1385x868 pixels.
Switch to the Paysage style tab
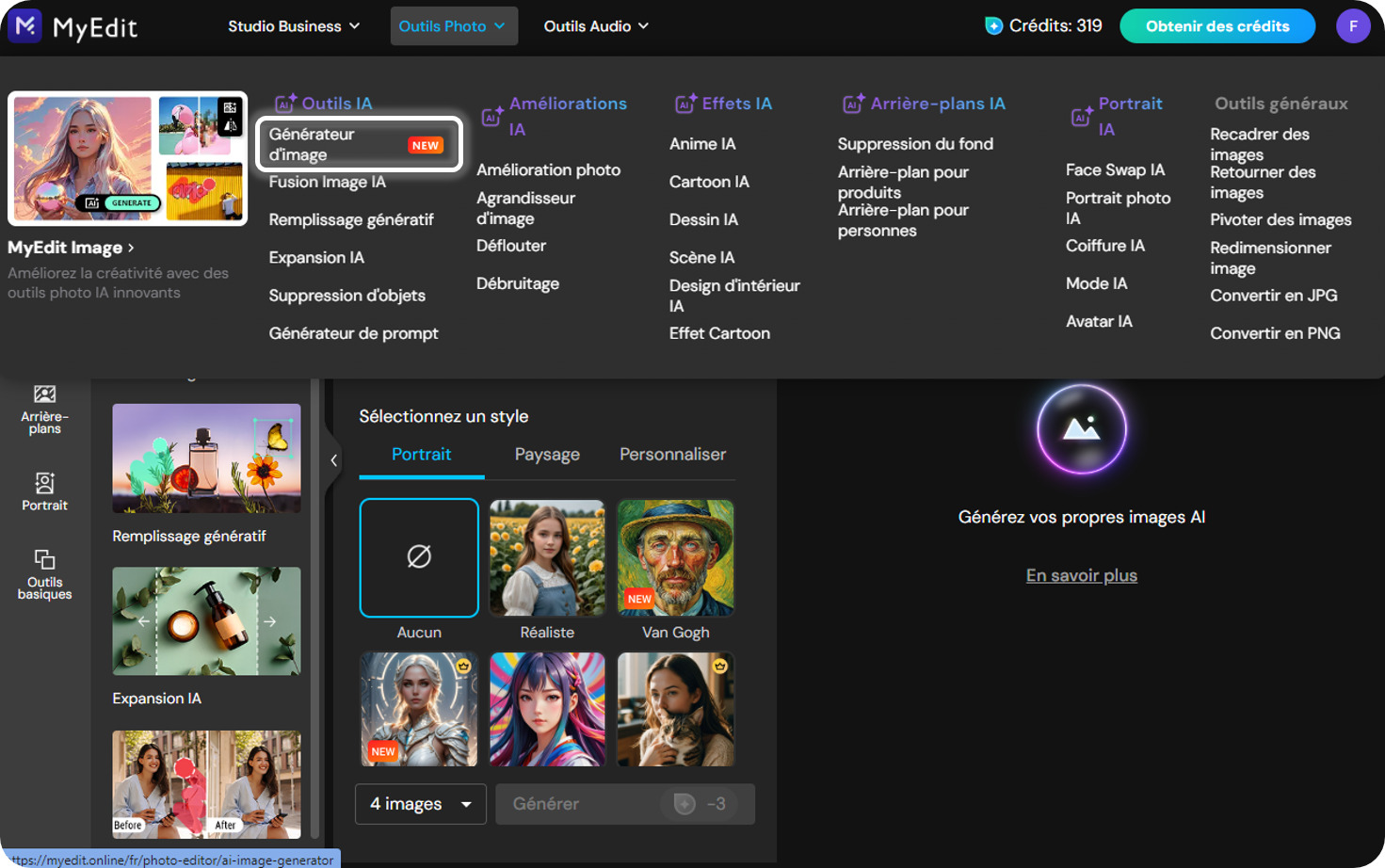pos(547,455)
